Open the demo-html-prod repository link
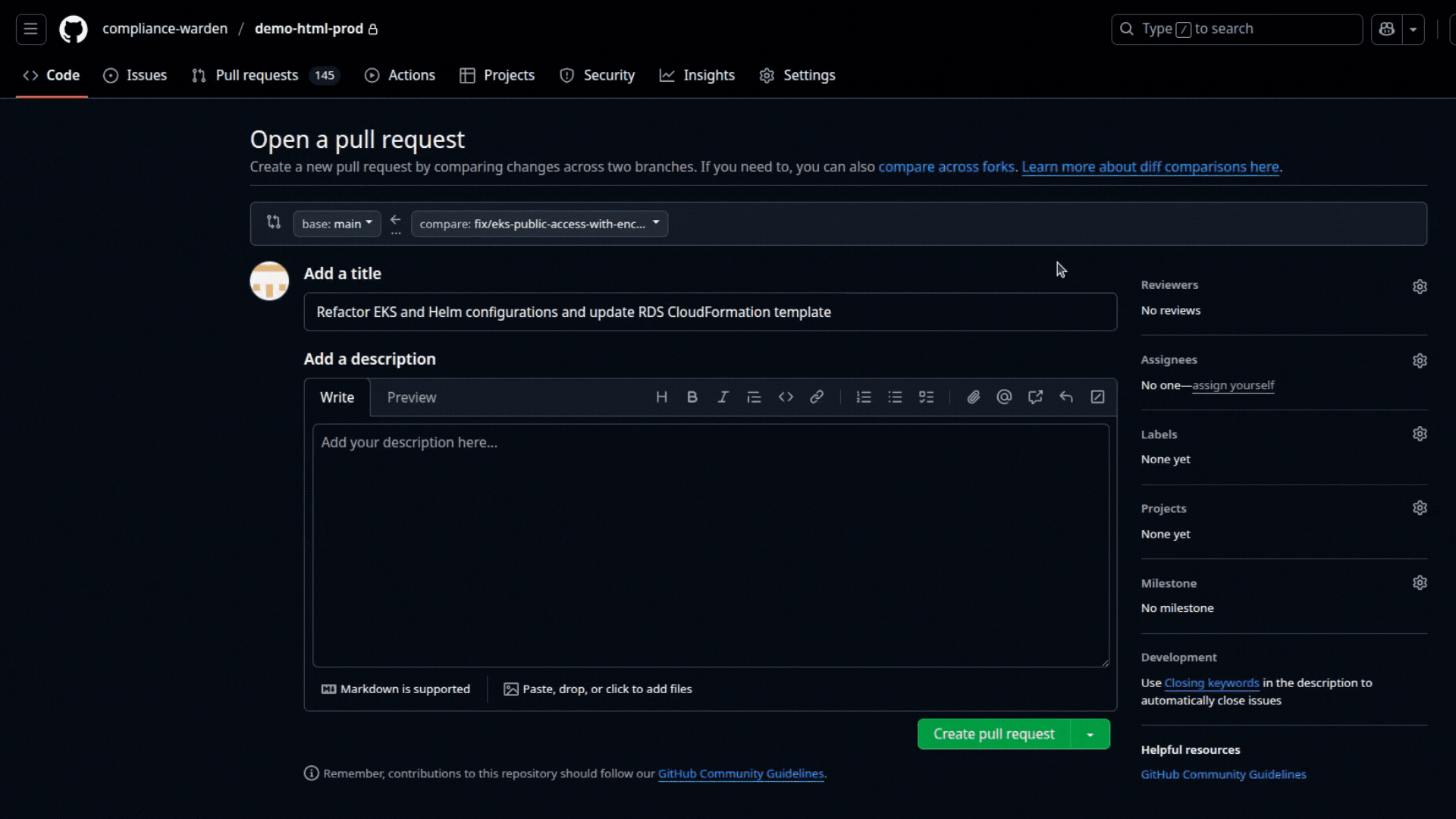The image size is (1456, 819). click(x=309, y=29)
